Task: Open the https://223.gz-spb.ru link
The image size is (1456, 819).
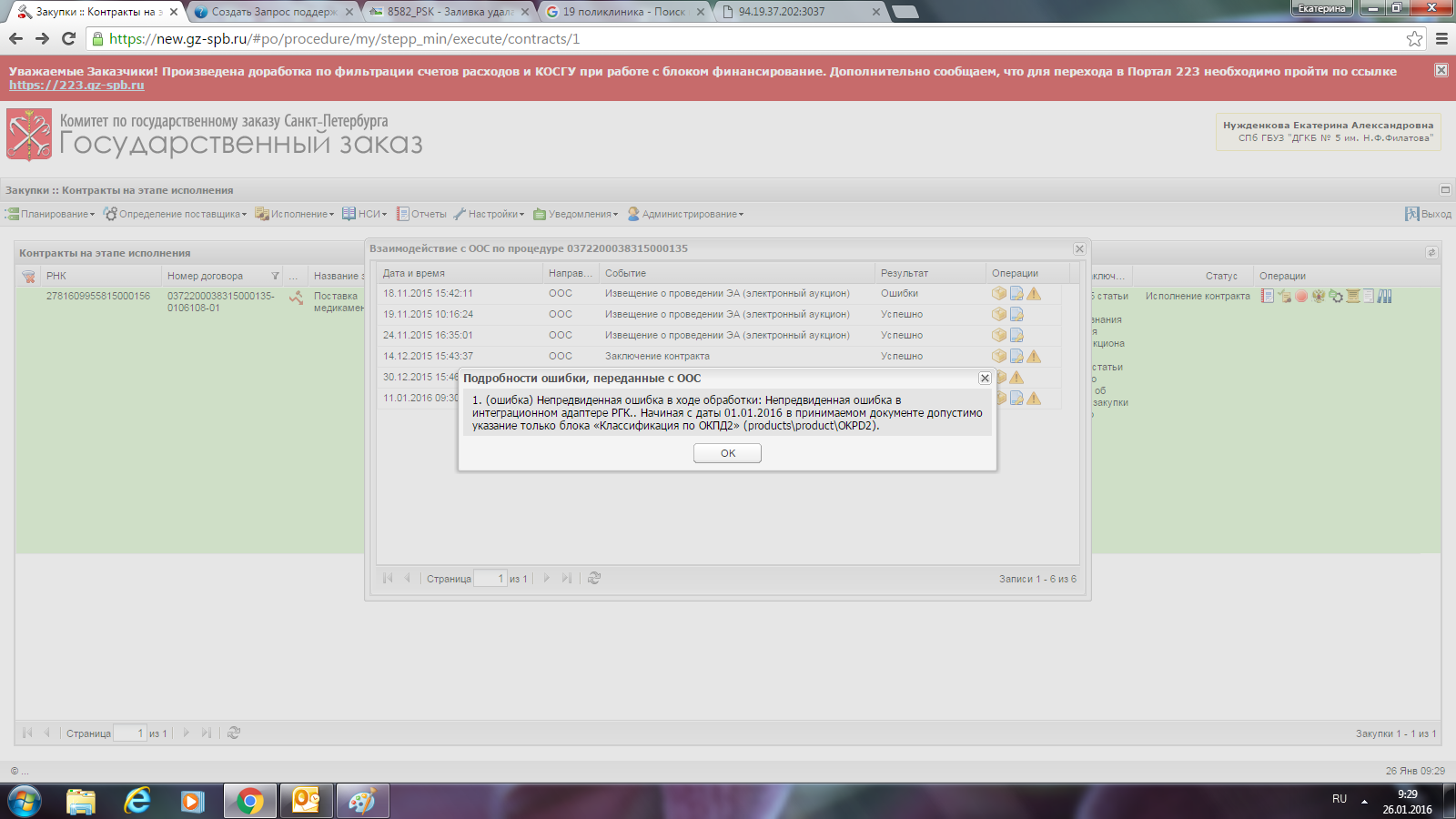Action: click(76, 86)
